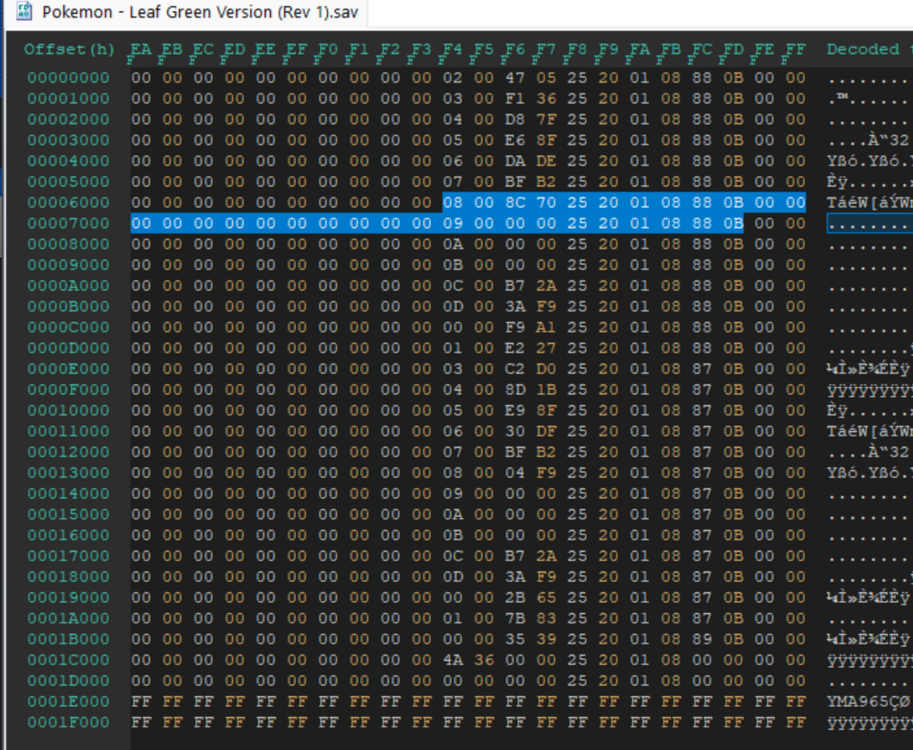
Task: Click byte 09 in highlighted row 00007000
Action: click(x=452, y=223)
